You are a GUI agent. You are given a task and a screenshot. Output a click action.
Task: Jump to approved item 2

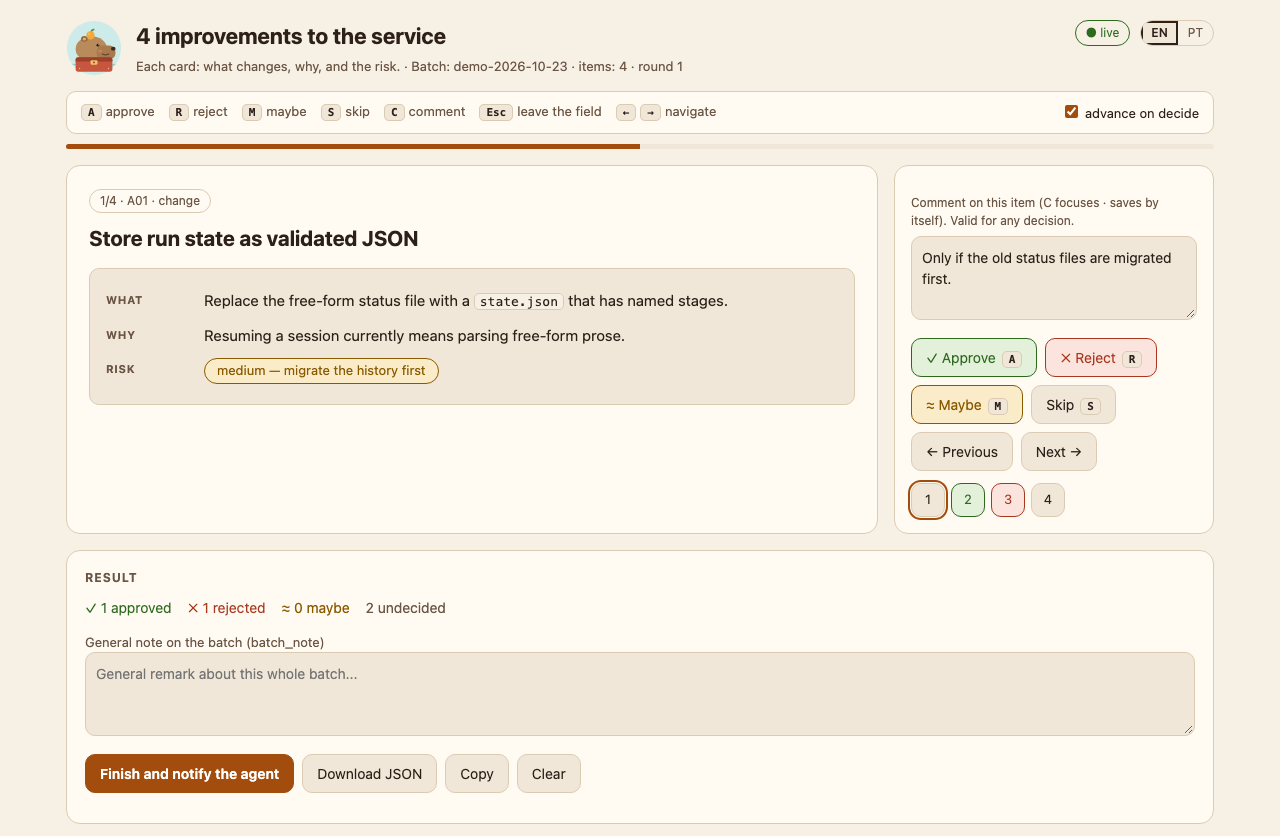pos(968,500)
